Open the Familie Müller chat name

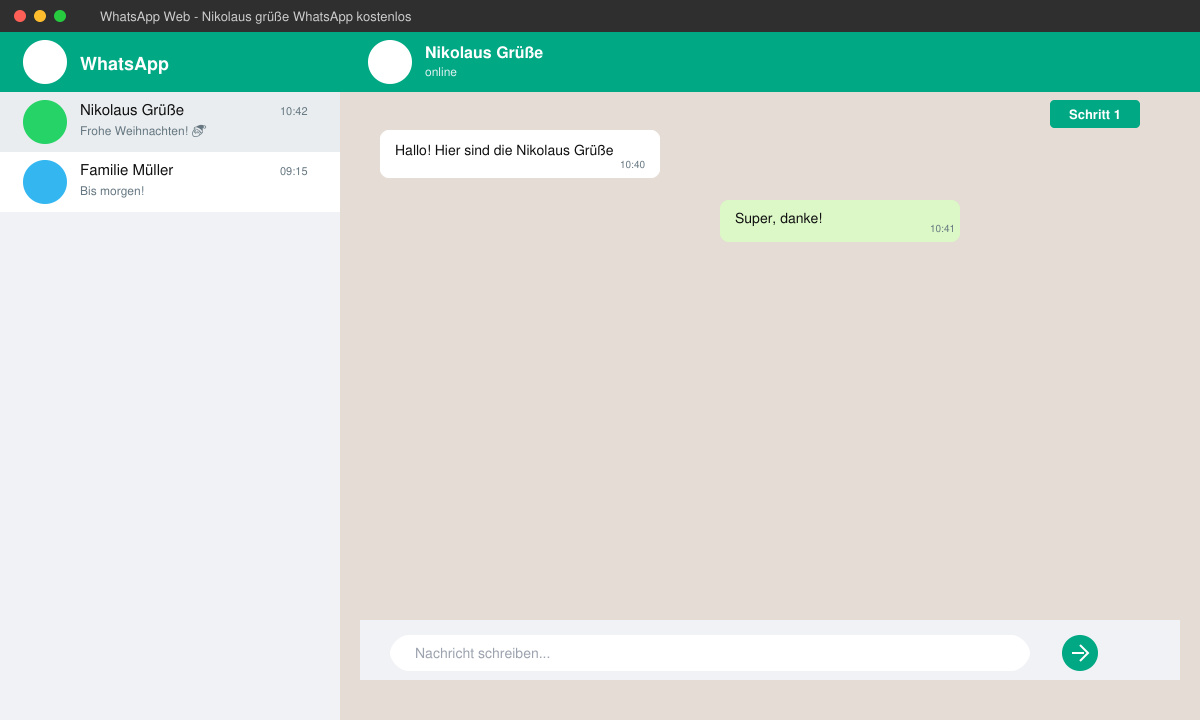(x=127, y=170)
